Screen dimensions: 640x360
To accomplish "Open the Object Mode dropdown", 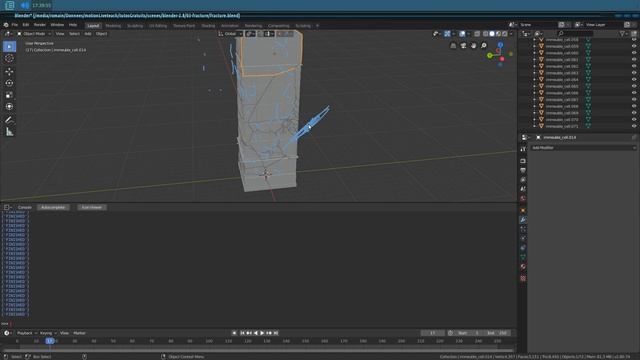I will (x=34, y=34).
